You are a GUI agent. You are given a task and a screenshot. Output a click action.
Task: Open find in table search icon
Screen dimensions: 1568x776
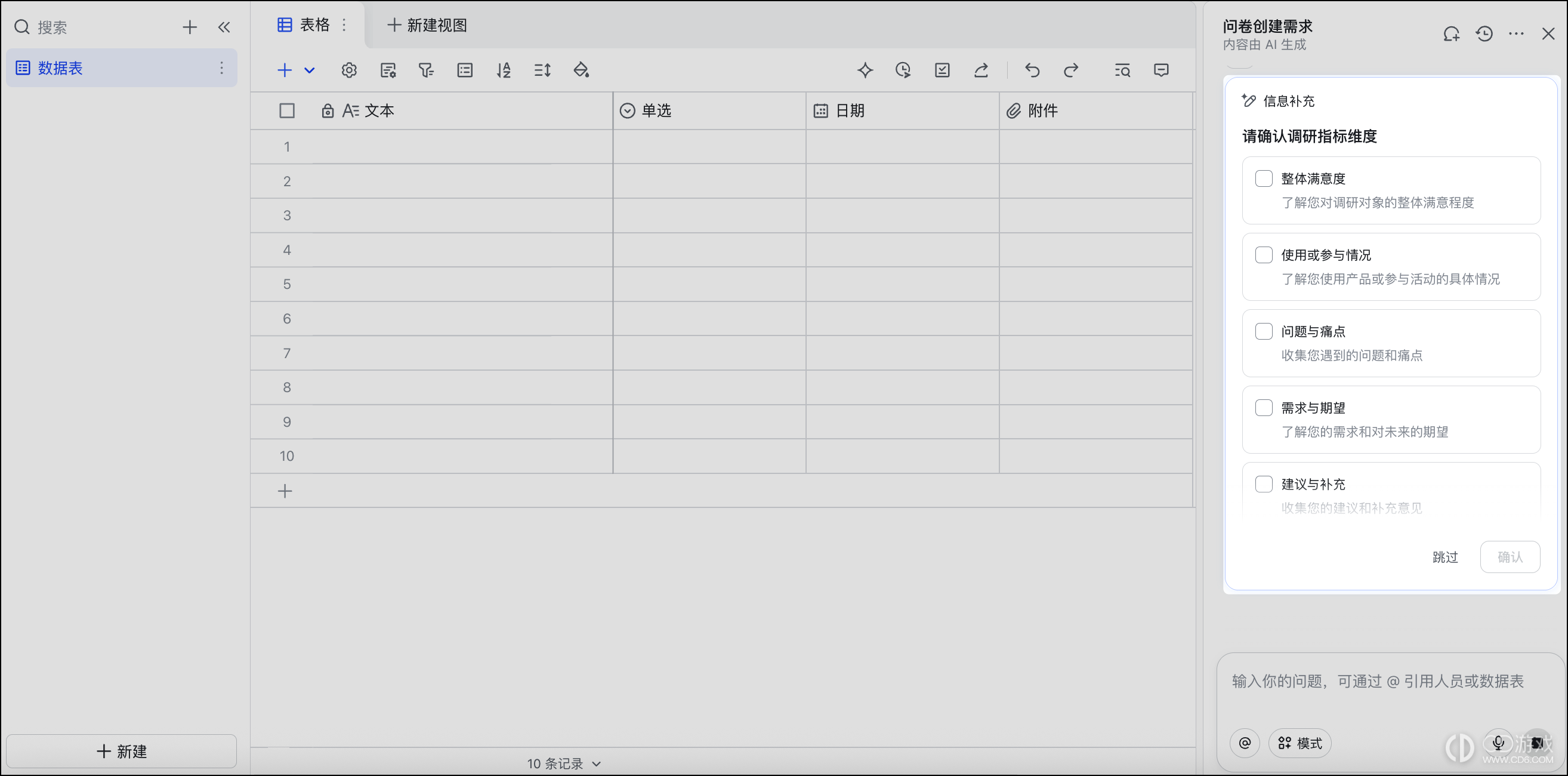pyautogui.click(x=1122, y=70)
